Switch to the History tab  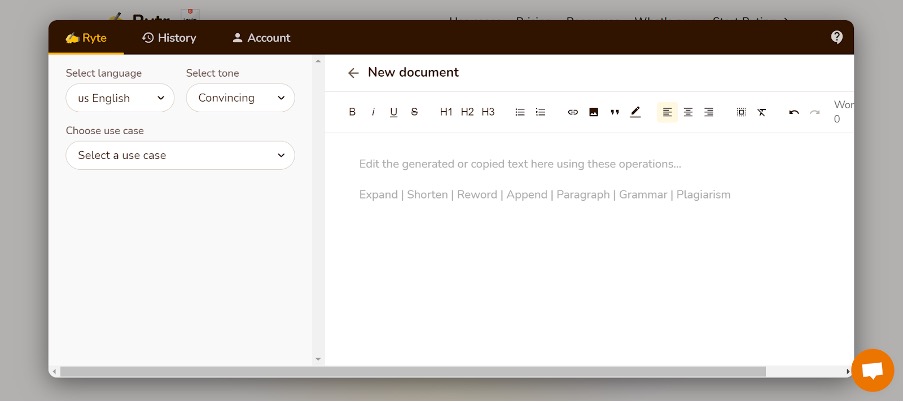pyautogui.click(x=169, y=38)
